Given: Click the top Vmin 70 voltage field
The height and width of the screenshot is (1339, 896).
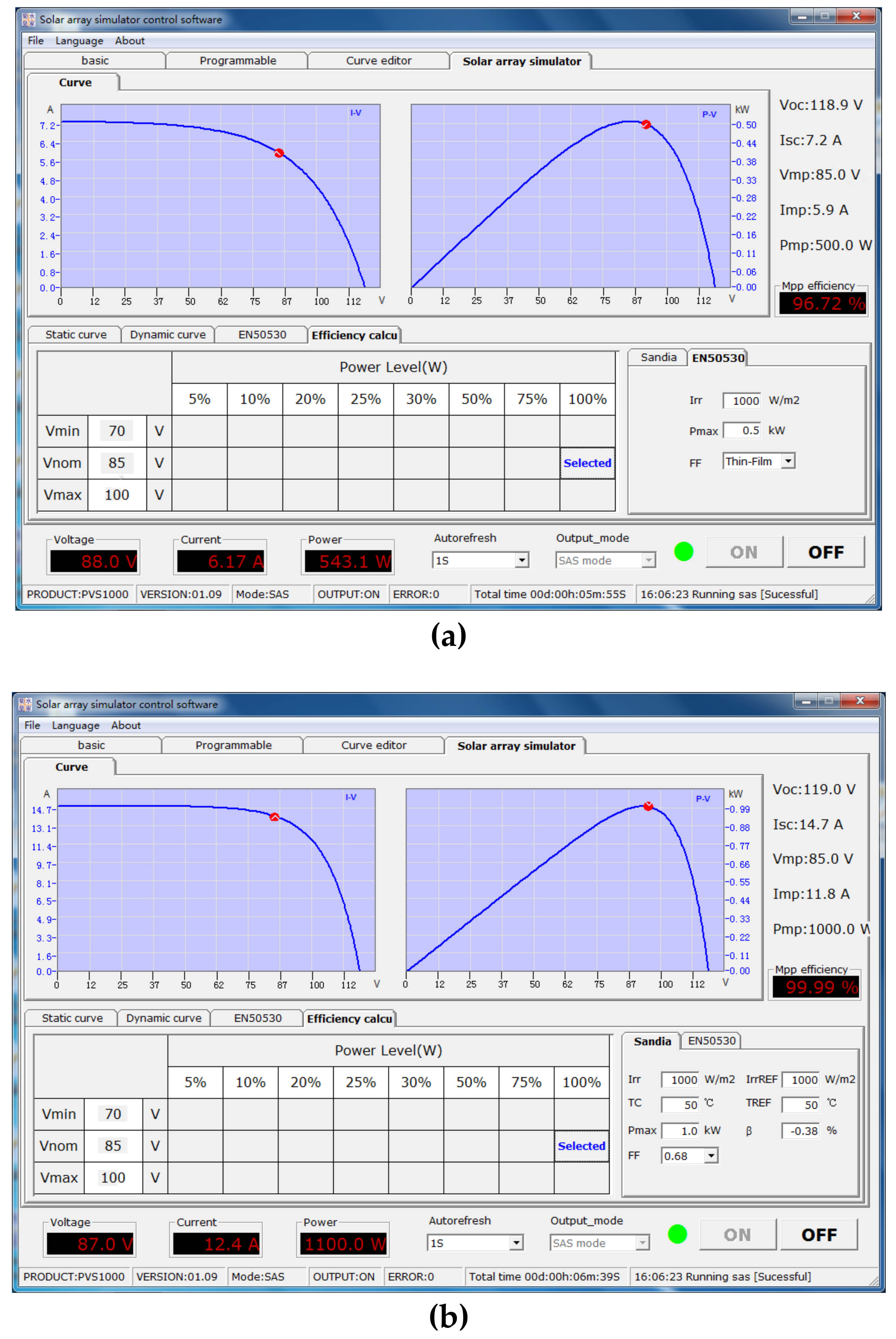Looking at the screenshot, I should 117,431.
